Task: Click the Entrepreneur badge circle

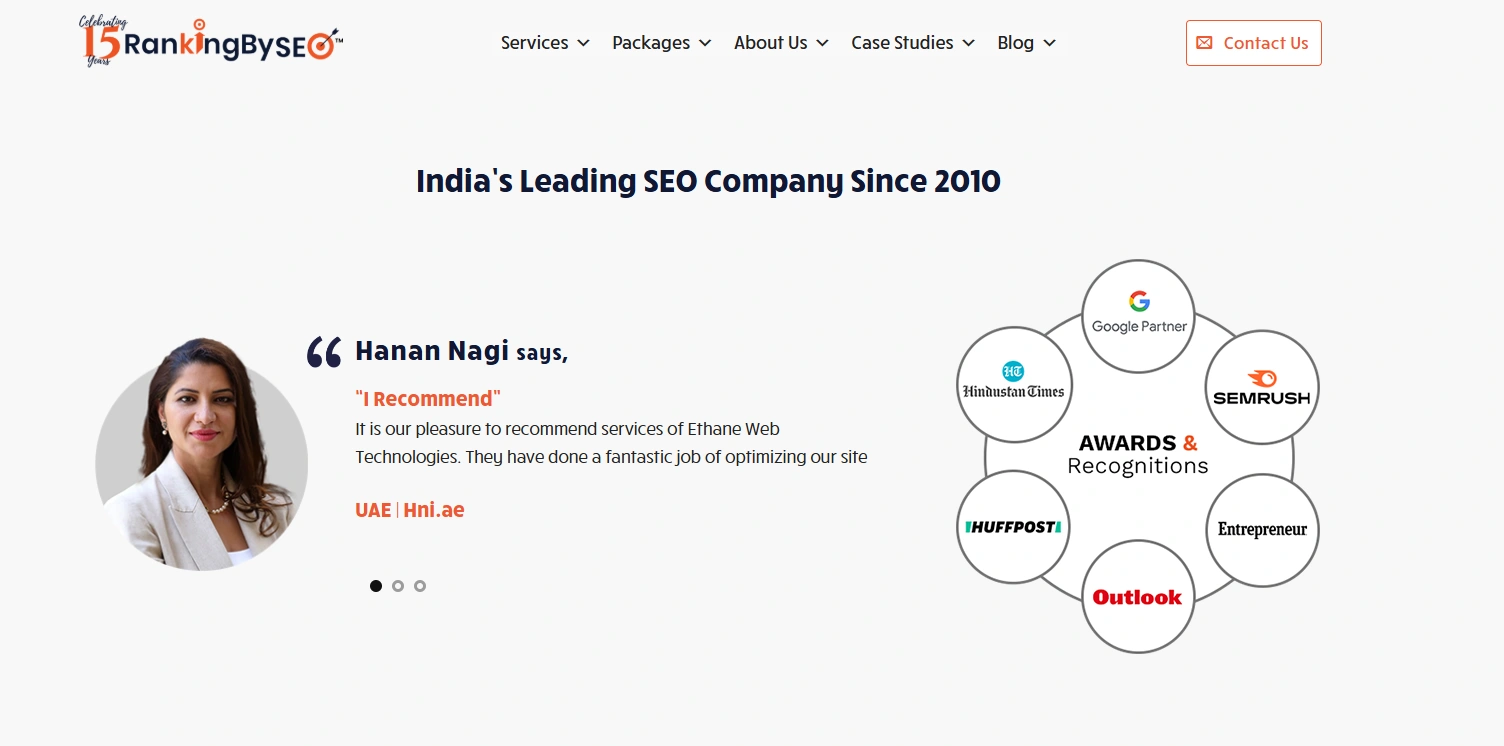Action: [x=1262, y=530]
